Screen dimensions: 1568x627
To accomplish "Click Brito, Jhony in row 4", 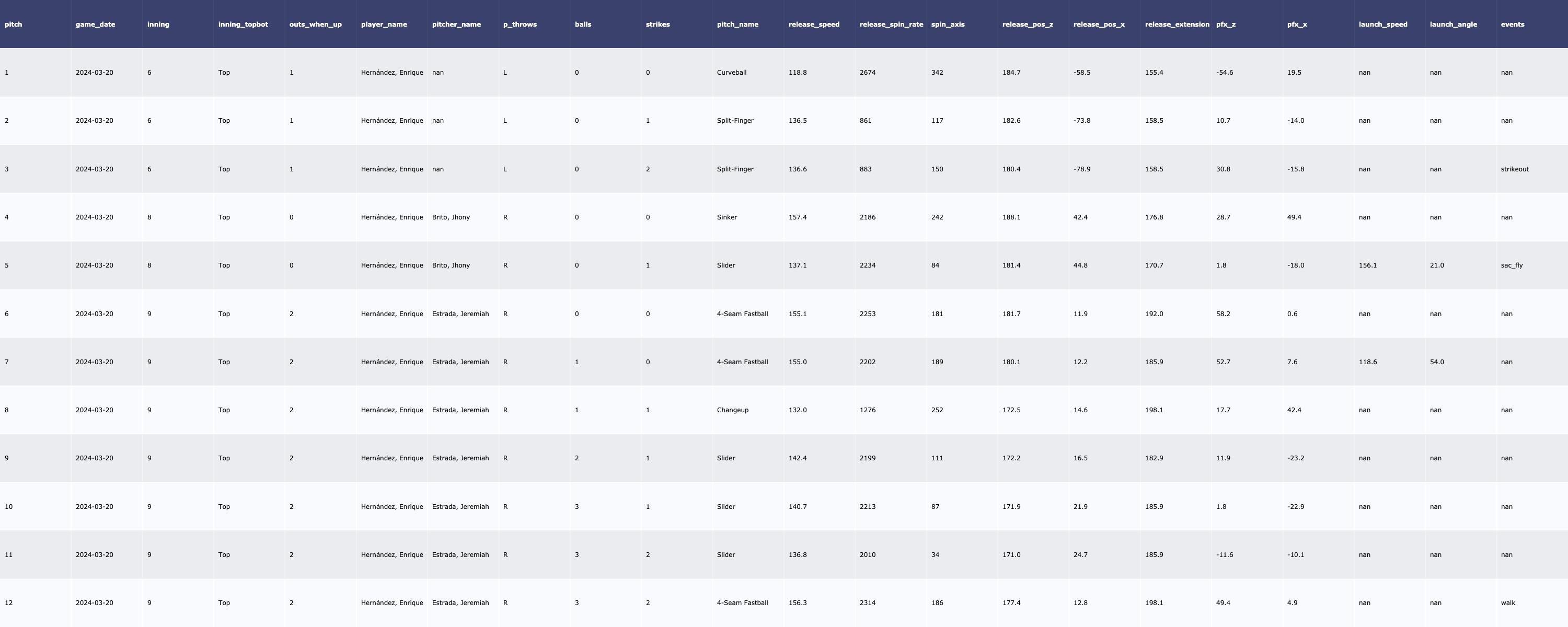I will (x=451, y=217).
